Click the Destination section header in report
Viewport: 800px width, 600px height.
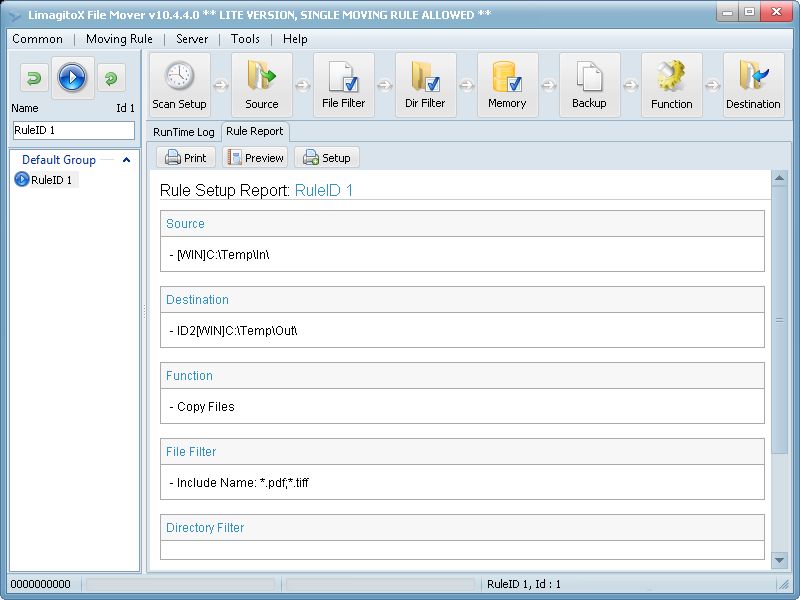coord(462,299)
